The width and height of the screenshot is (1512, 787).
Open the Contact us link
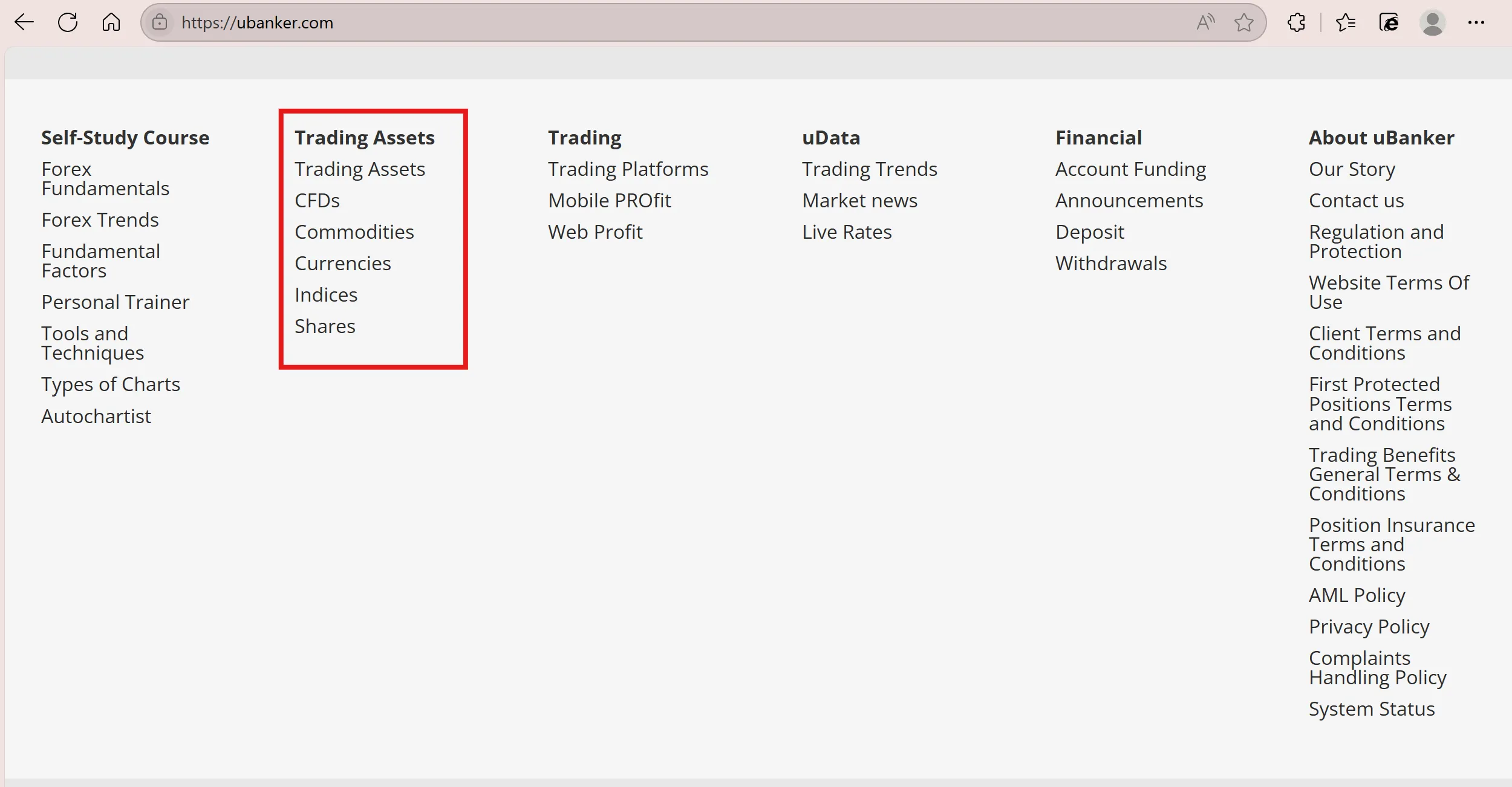[1357, 201]
